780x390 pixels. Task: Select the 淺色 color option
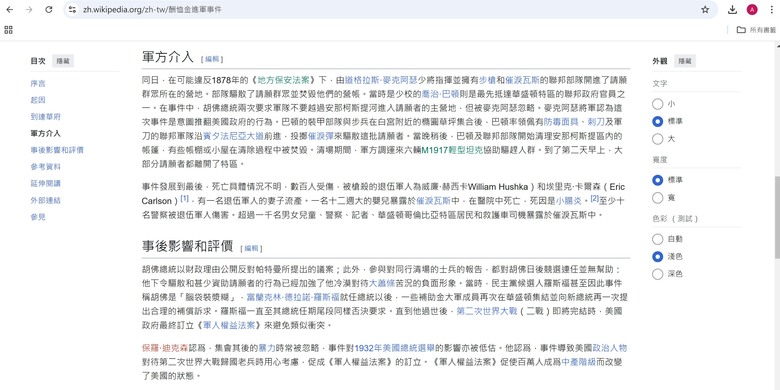pyautogui.click(x=658, y=257)
